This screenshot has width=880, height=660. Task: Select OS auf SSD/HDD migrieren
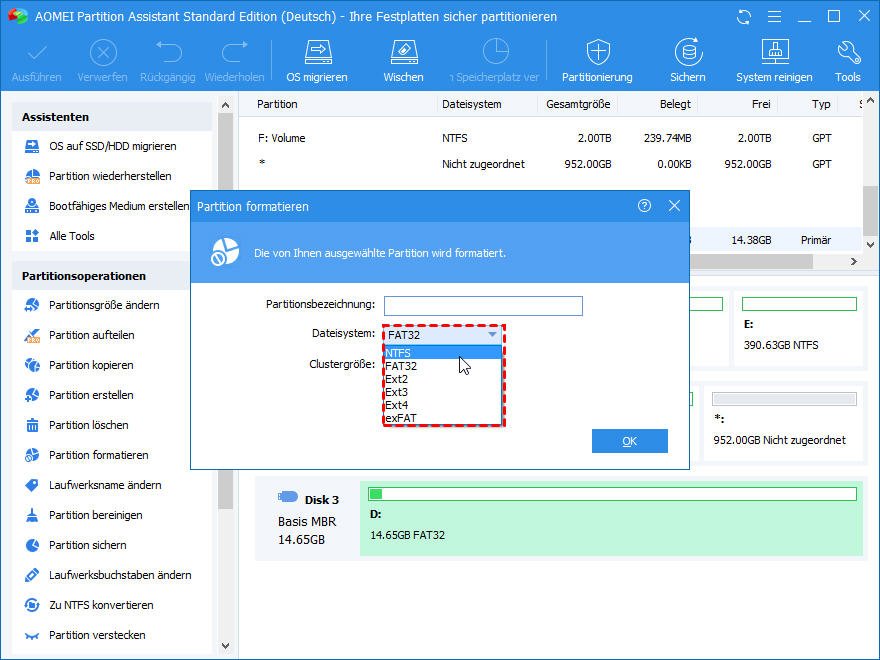(112, 146)
